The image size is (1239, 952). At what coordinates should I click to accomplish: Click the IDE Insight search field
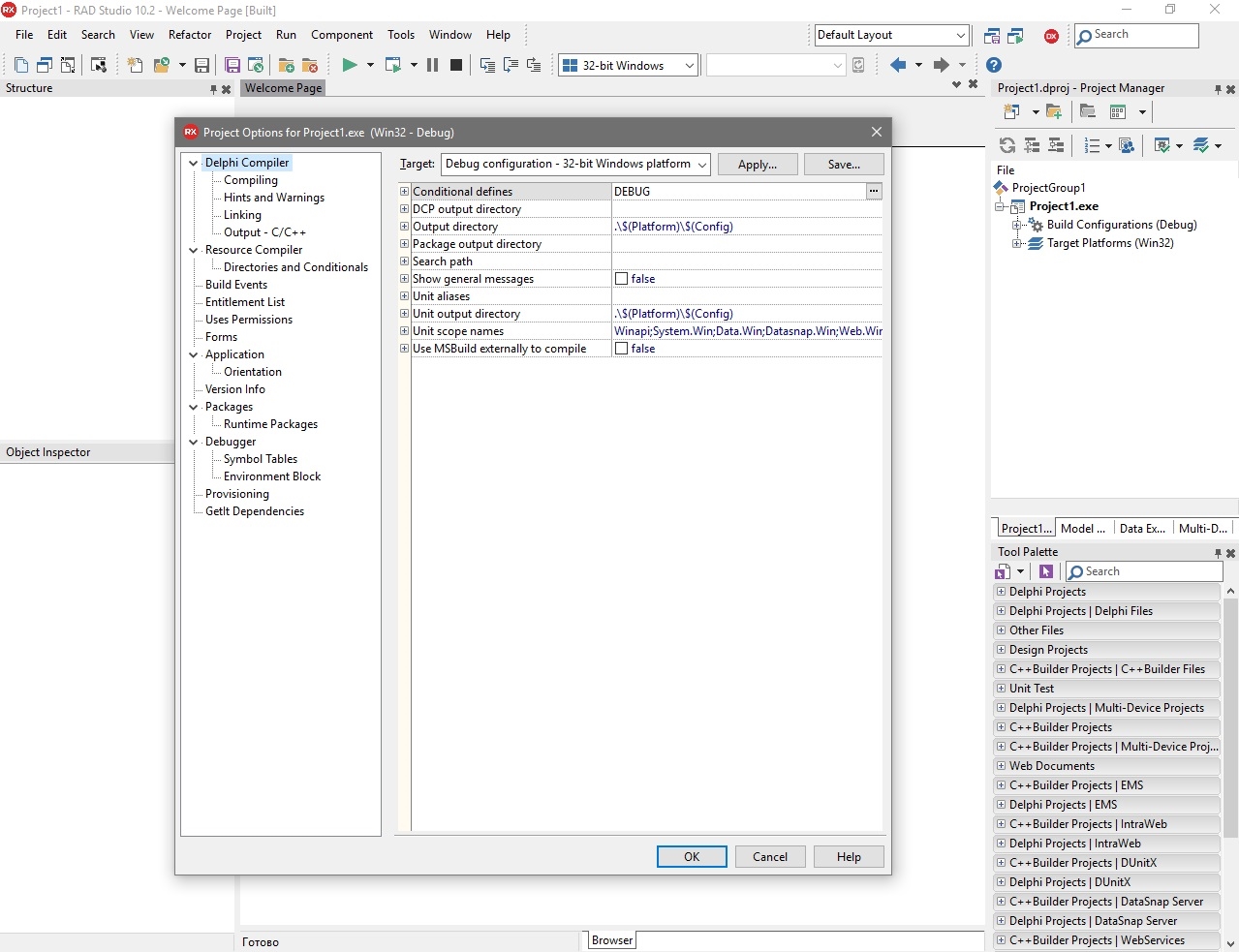(1136, 35)
